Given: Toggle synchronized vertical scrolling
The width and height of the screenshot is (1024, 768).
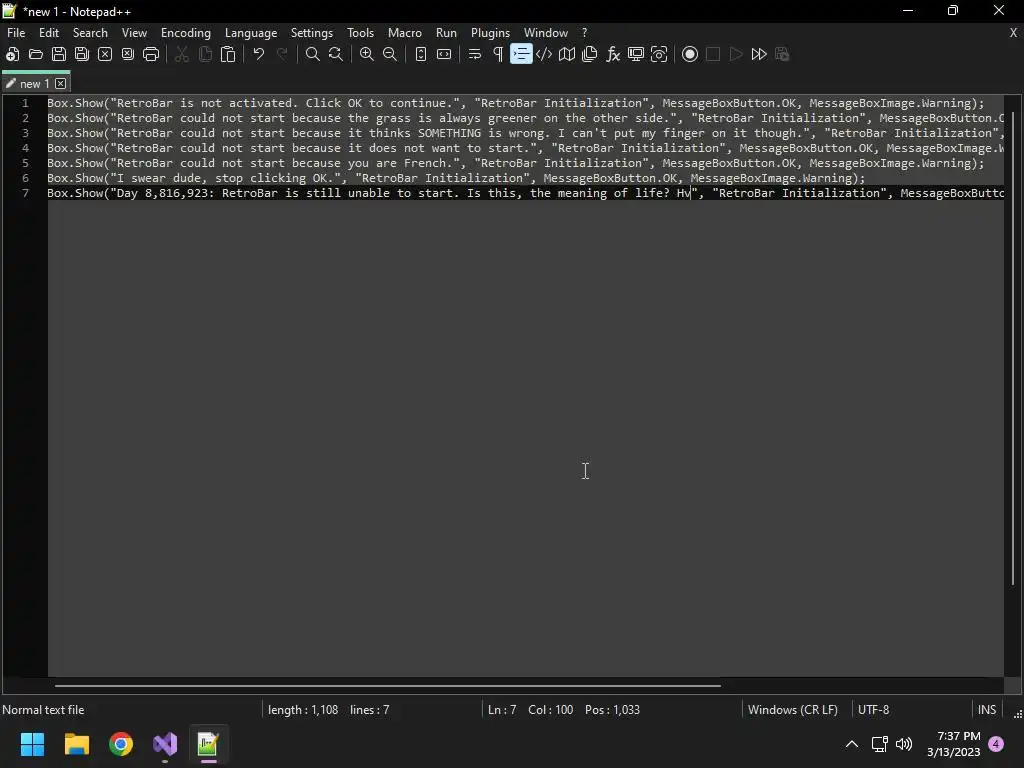Looking at the screenshot, I should coord(421,54).
